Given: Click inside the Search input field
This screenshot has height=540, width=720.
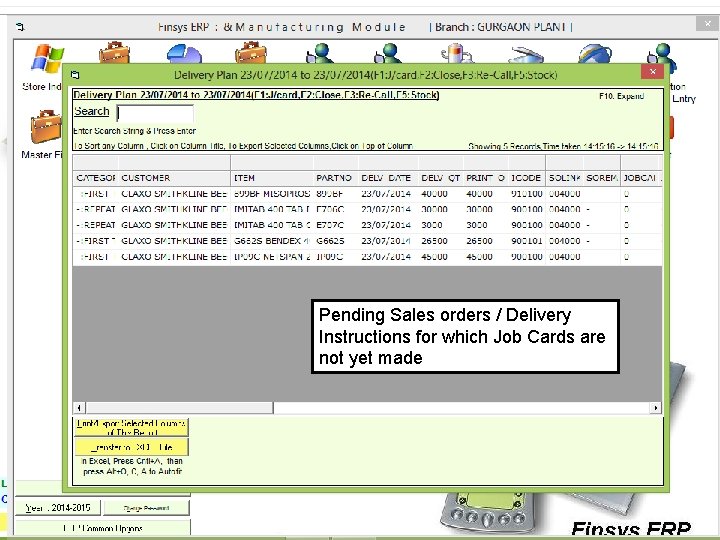Looking at the screenshot, I should 155,113.
